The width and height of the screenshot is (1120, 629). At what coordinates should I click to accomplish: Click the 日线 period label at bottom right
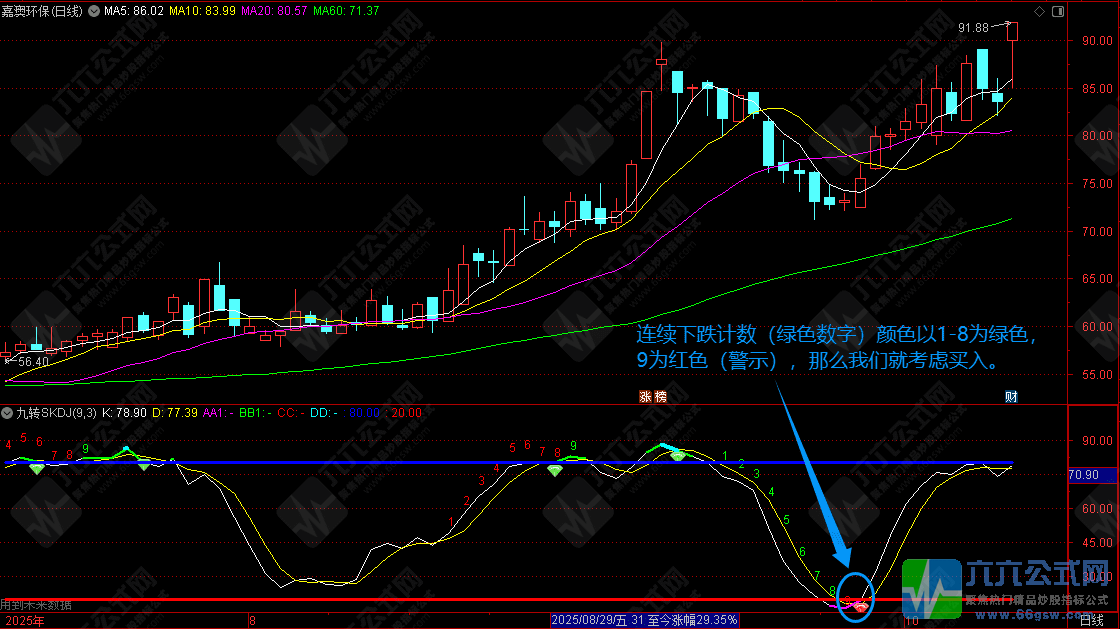pos(1094,621)
